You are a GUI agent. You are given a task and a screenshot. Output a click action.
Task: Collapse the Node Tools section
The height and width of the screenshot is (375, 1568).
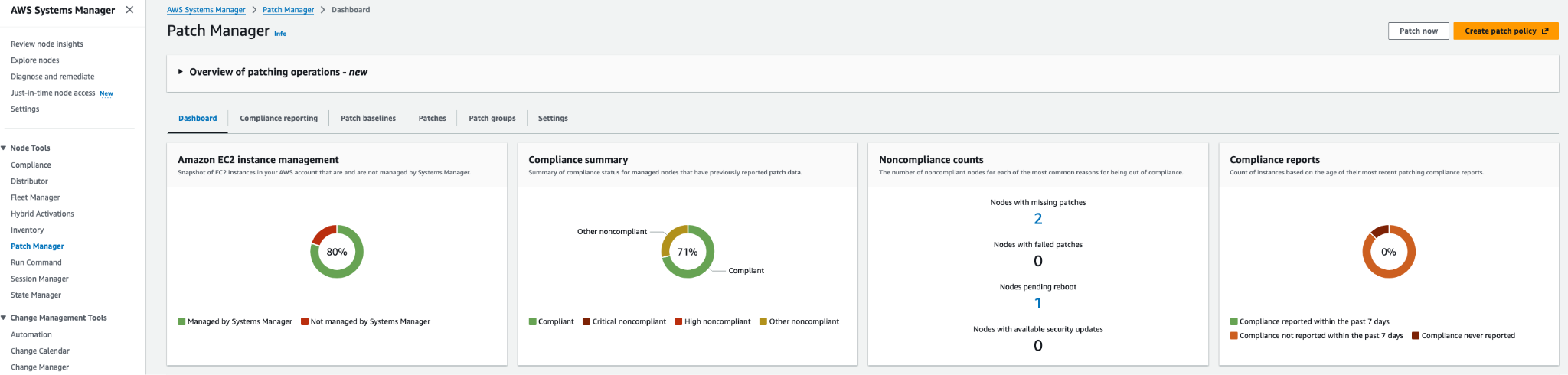coord(4,148)
